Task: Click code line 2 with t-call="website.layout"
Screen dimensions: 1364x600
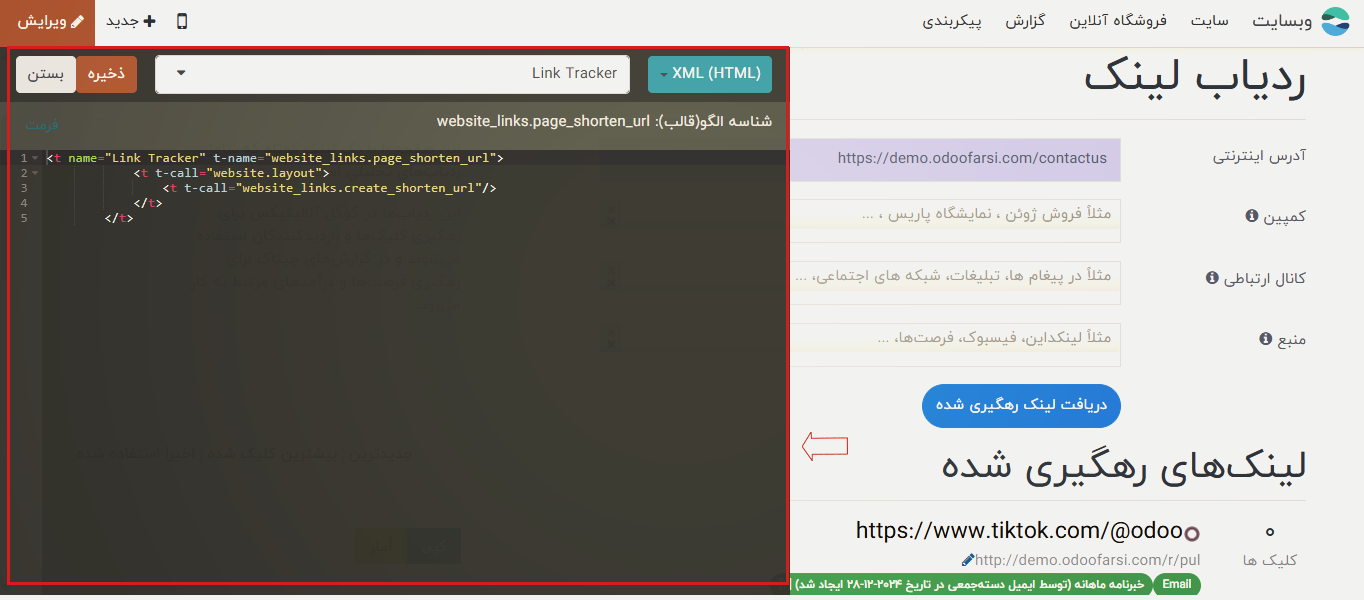Action: click(x=231, y=173)
